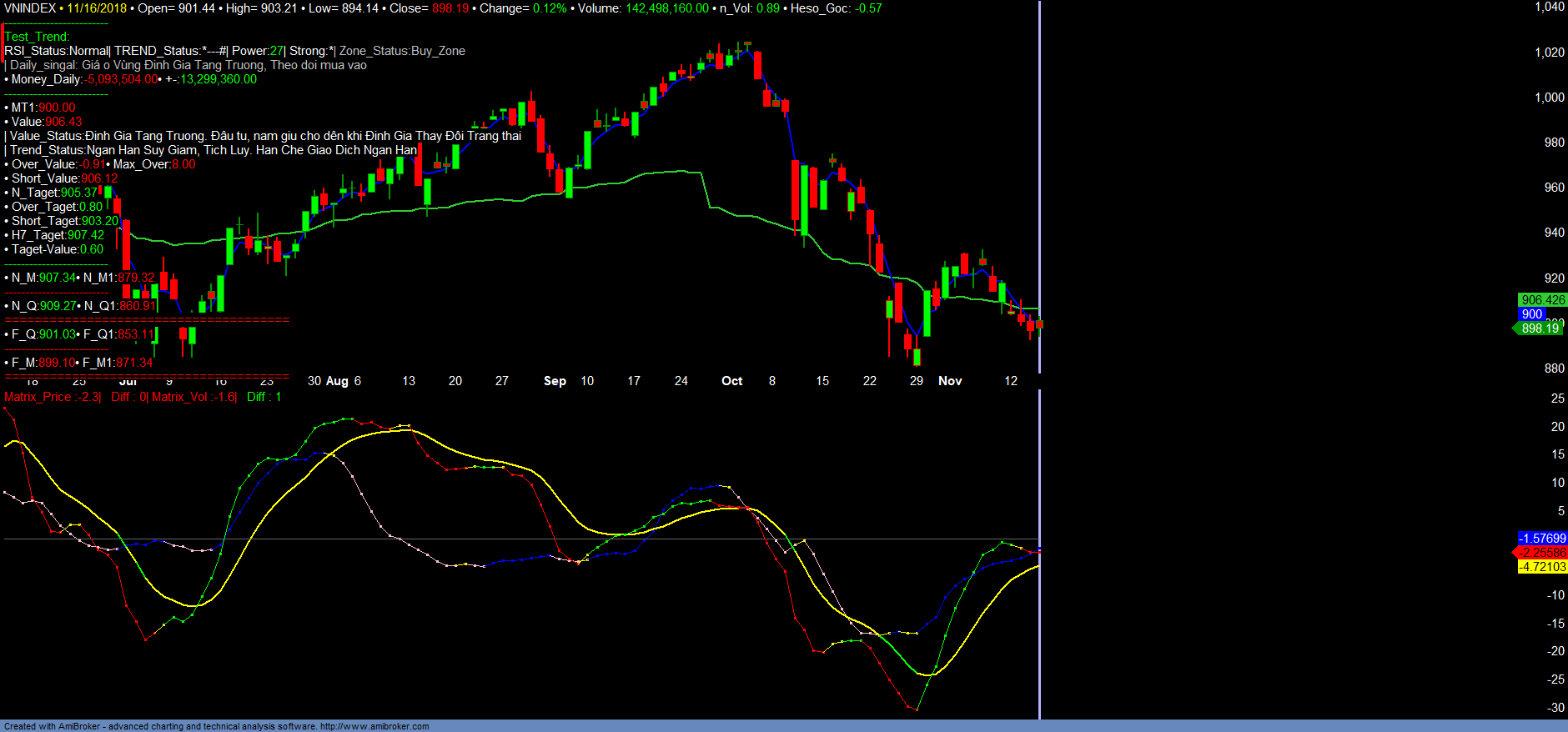Click the Aug label on date axis

click(x=337, y=381)
